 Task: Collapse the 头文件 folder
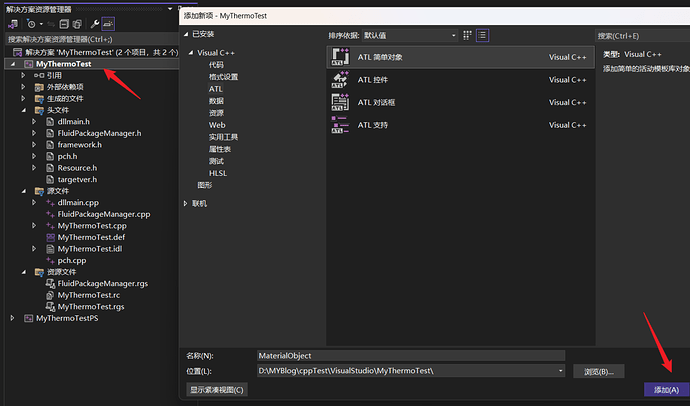click(x=23, y=110)
